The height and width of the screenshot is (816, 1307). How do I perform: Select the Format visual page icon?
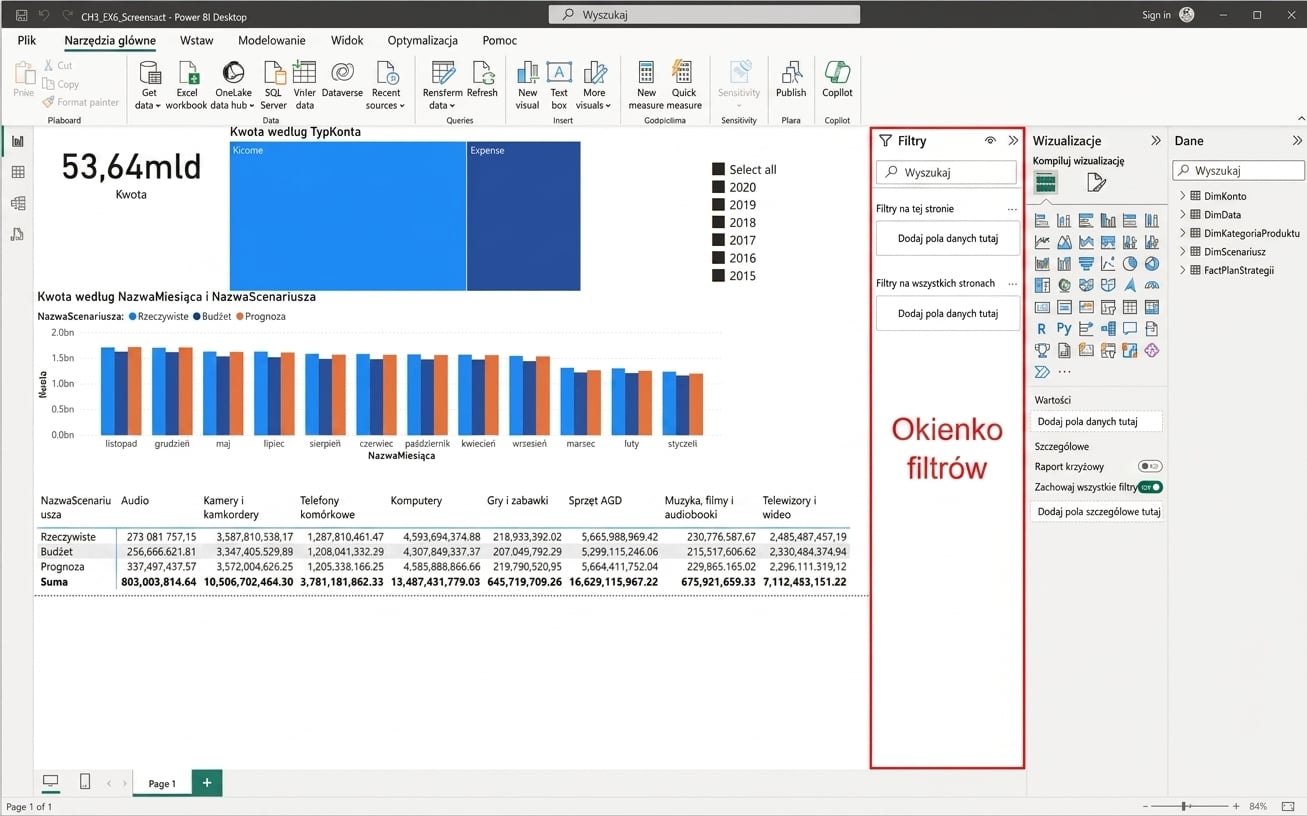coord(1096,183)
